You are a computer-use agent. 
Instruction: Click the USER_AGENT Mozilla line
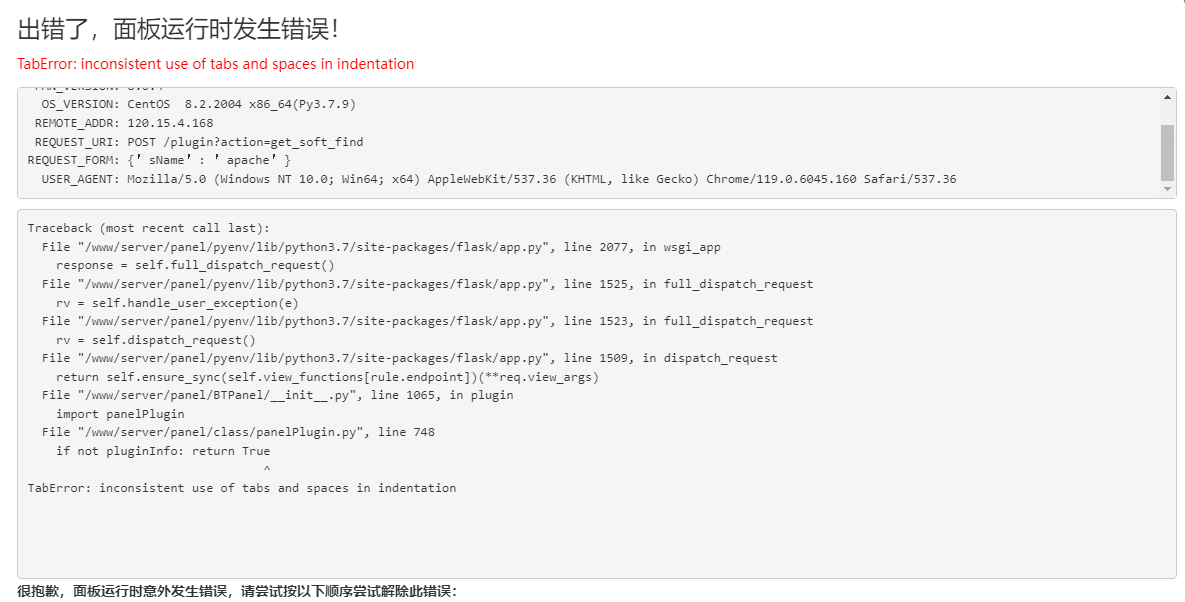pos(499,179)
